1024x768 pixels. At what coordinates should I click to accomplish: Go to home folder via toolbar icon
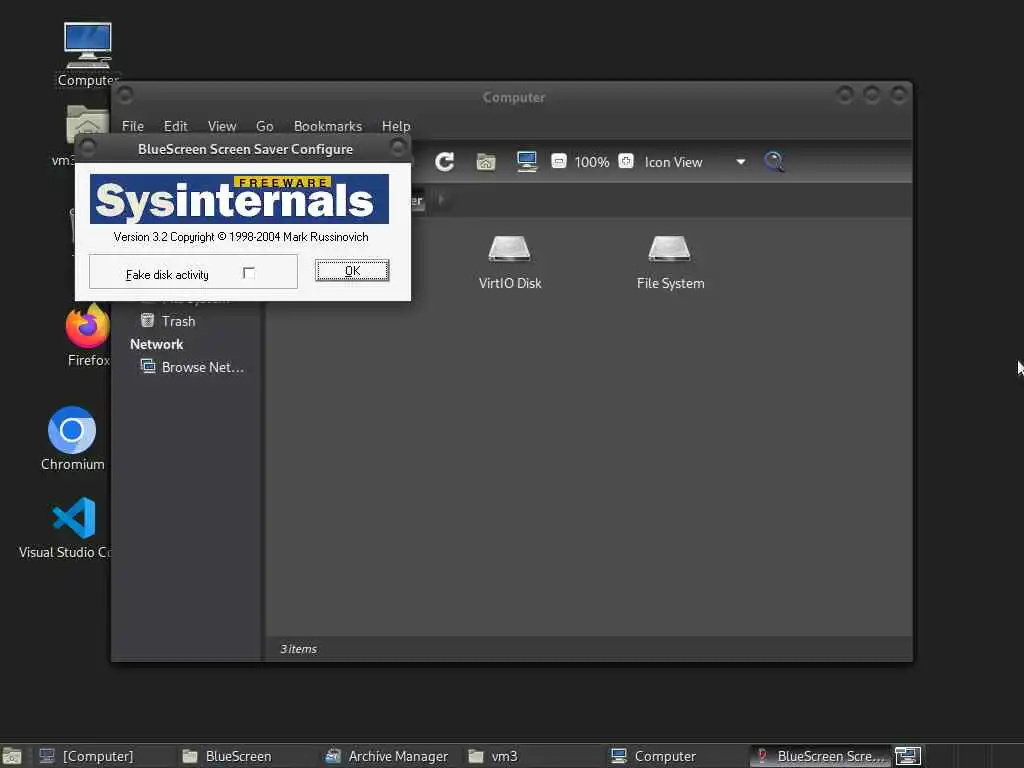(485, 161)
